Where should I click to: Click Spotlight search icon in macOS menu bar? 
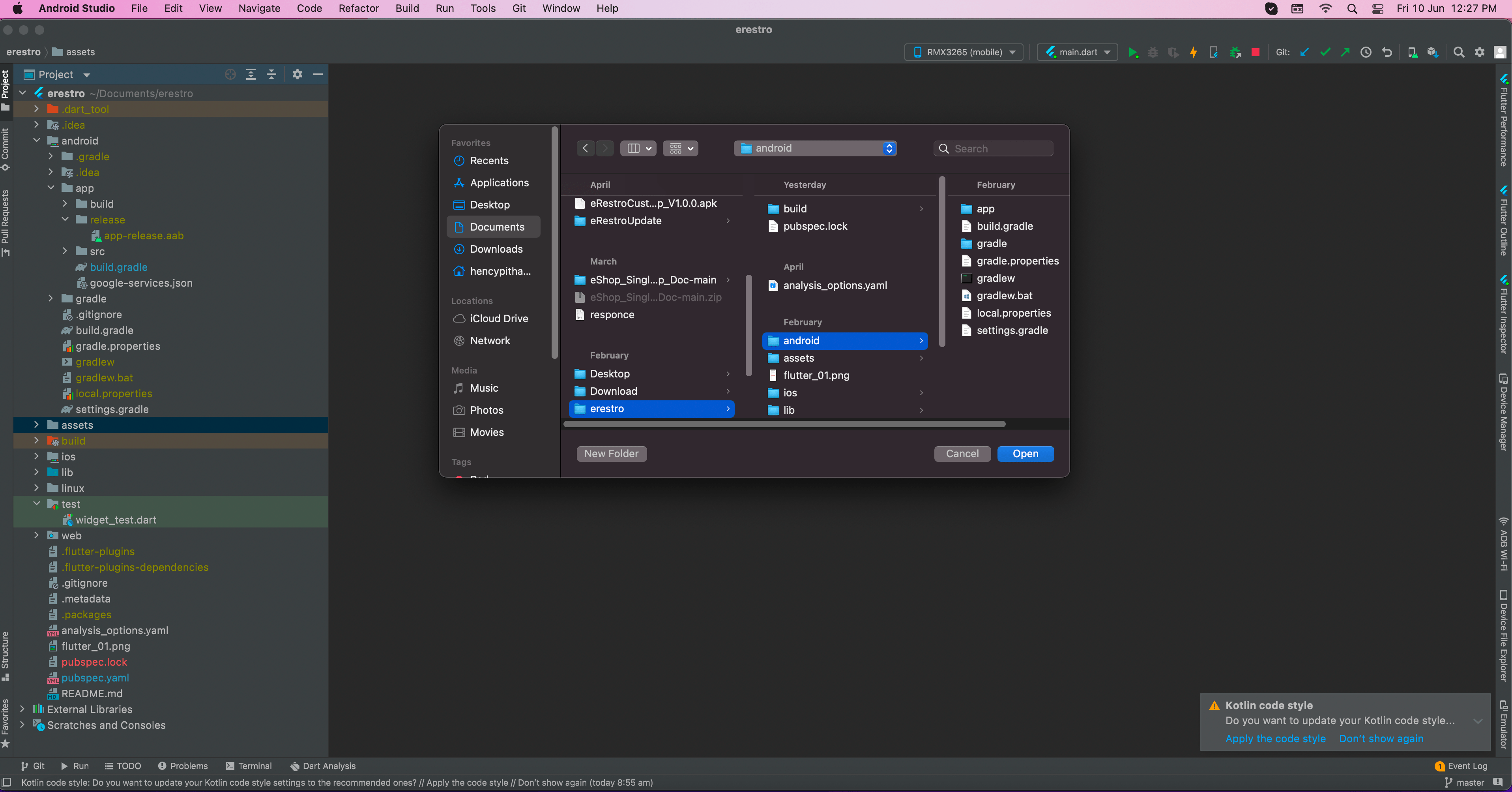pos(1352,8)
